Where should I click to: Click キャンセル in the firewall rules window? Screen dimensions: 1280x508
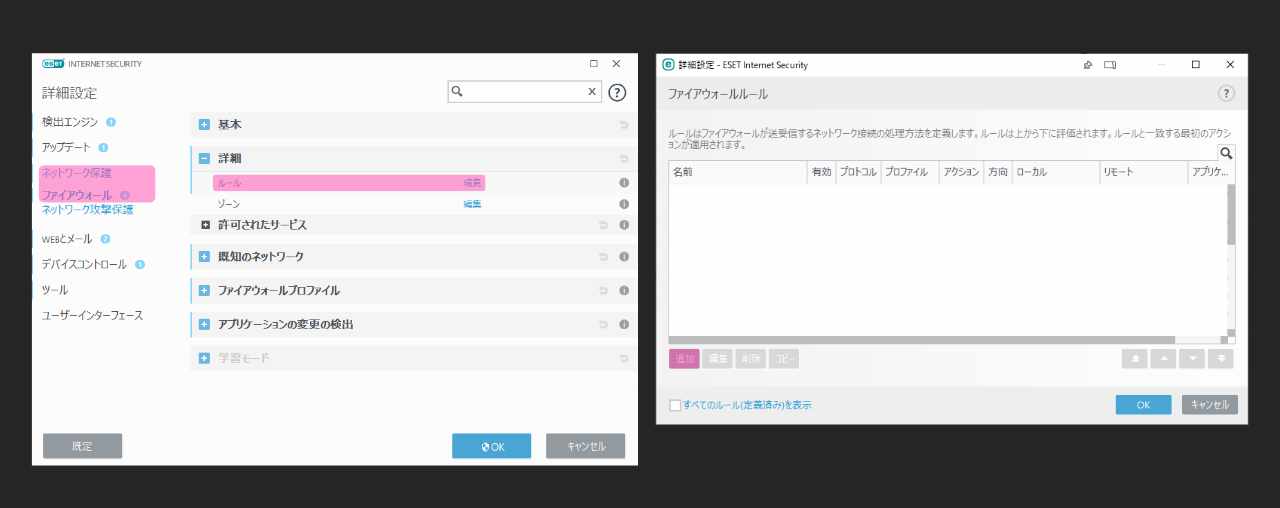click(x=1210, y=405)
